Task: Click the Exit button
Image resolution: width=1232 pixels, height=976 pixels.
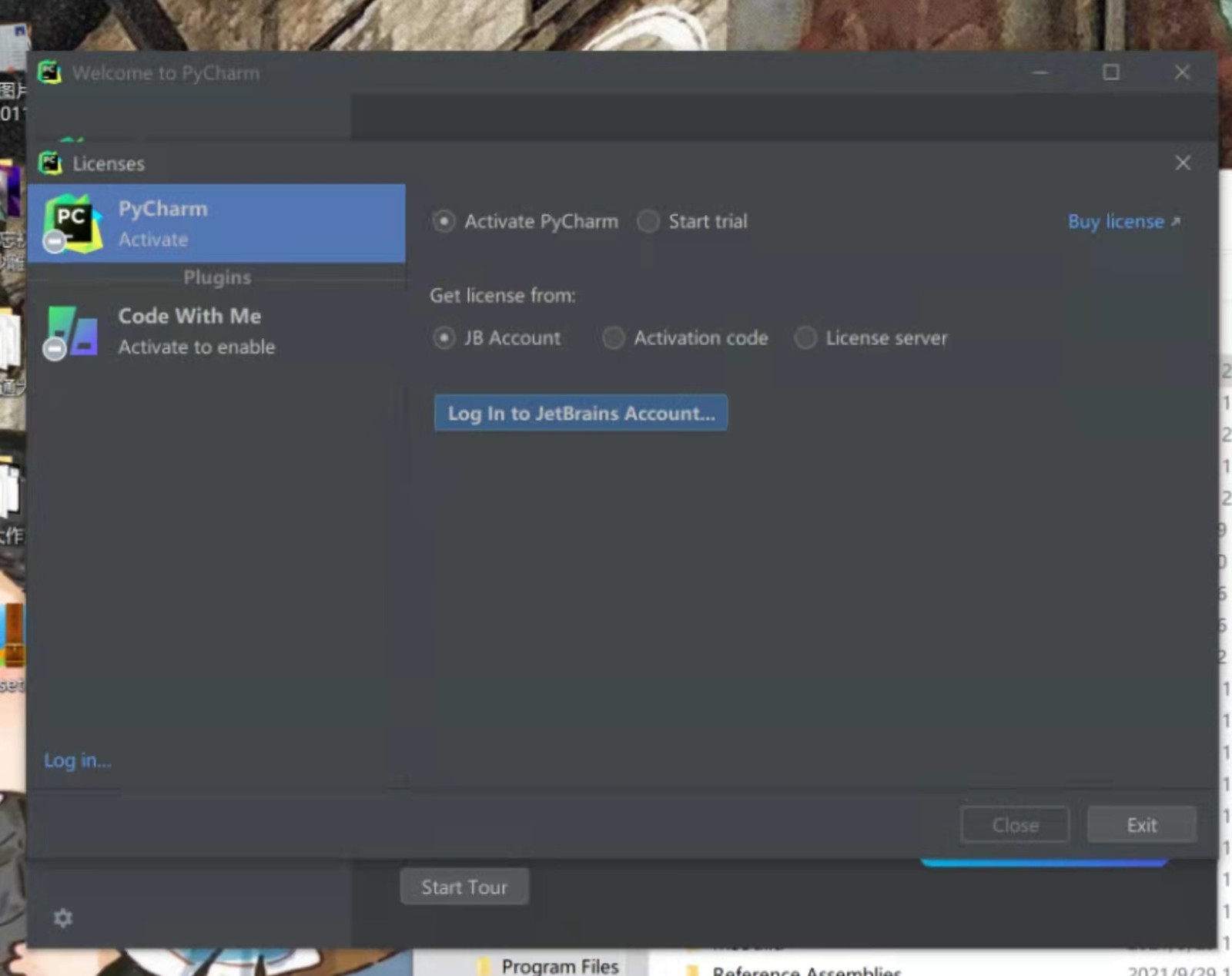Action: (x=1142, y=825)
